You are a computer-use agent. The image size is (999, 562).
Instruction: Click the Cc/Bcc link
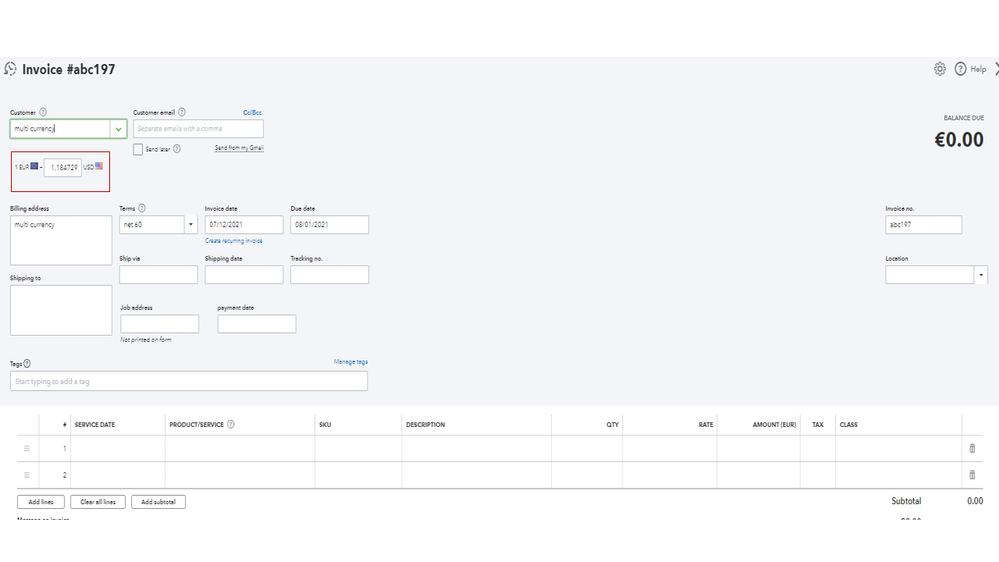[252, 113]
